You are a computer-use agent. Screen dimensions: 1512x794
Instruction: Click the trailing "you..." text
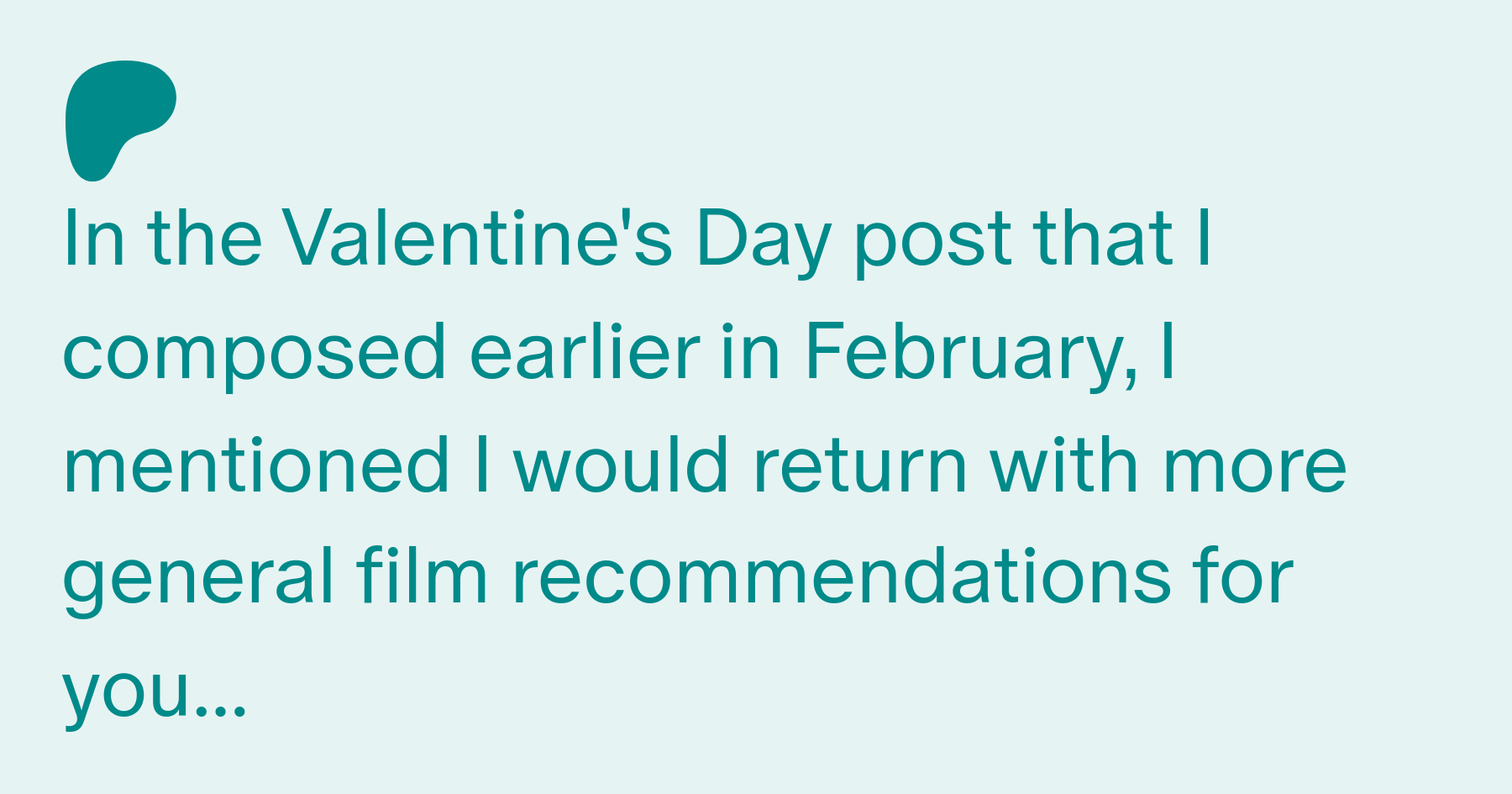click(x=155, y=693)
